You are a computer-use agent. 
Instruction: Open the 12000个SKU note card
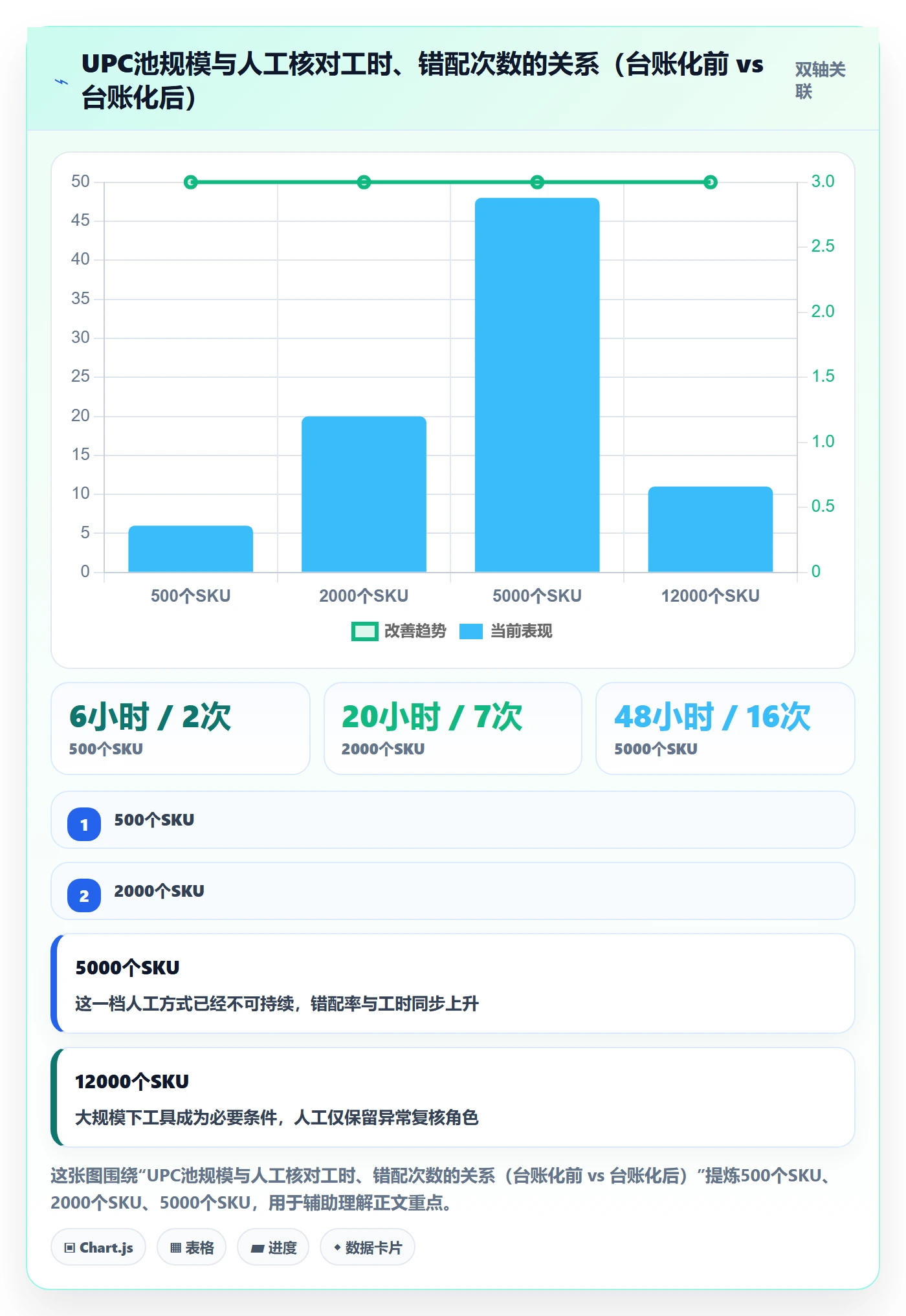(x=453, y=1097)
